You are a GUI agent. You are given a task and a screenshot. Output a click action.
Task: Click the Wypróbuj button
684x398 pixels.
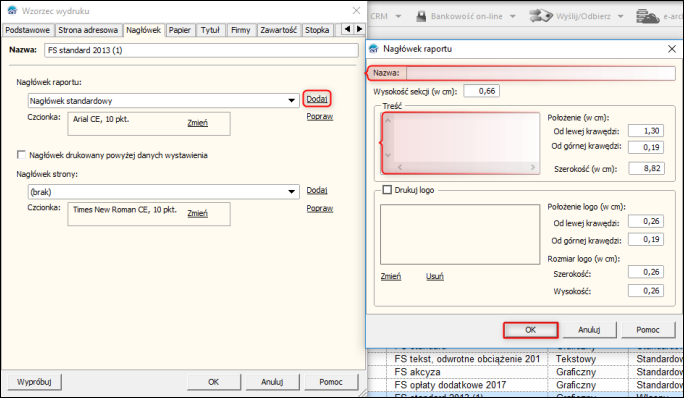pyautogui.click(x=34, y=382)
